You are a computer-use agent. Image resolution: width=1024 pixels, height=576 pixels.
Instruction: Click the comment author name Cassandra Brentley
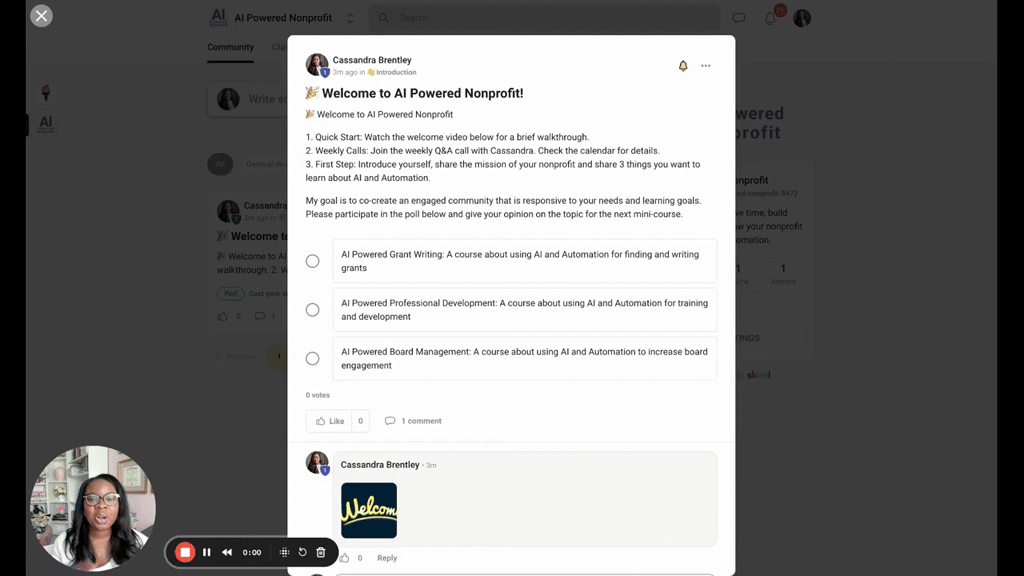(x=379, y=465)
